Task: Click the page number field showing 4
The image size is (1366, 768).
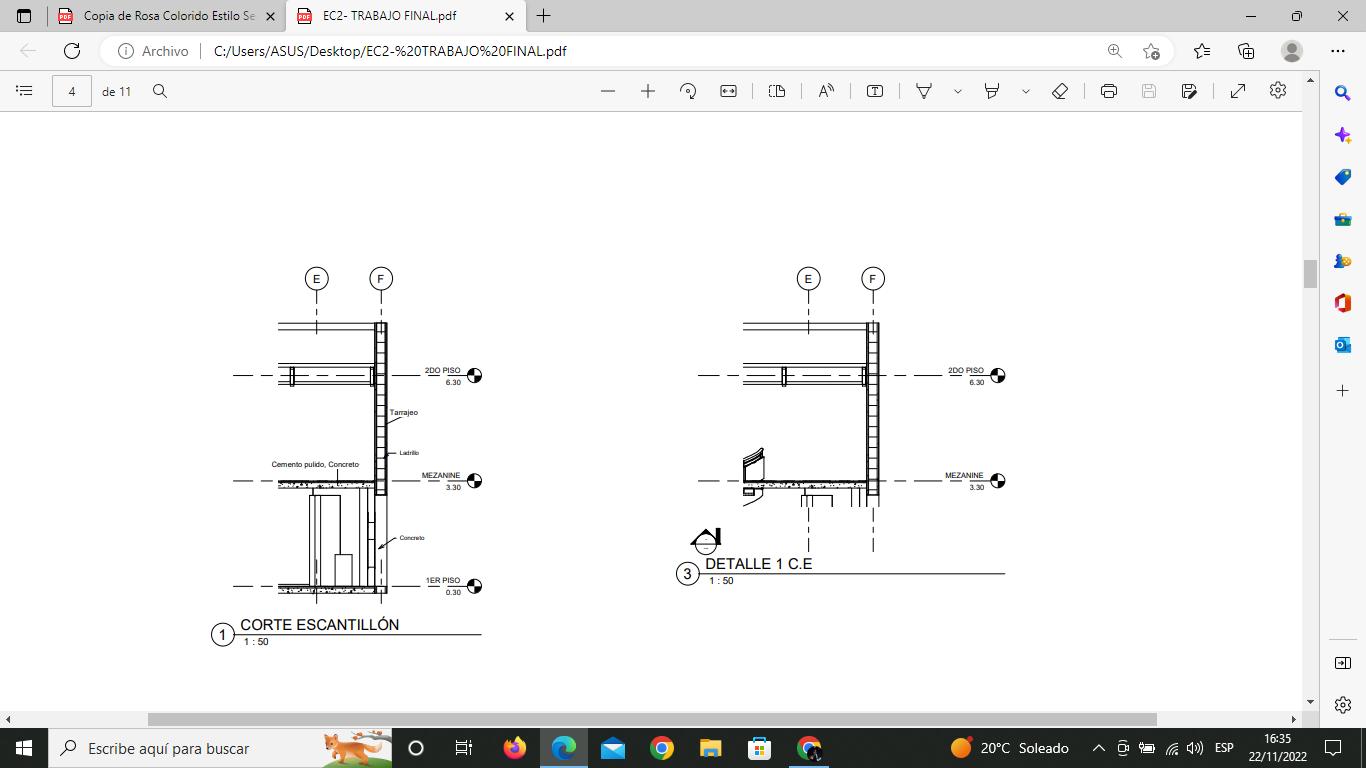Action: pyautogui.click(x=72, y=91)
